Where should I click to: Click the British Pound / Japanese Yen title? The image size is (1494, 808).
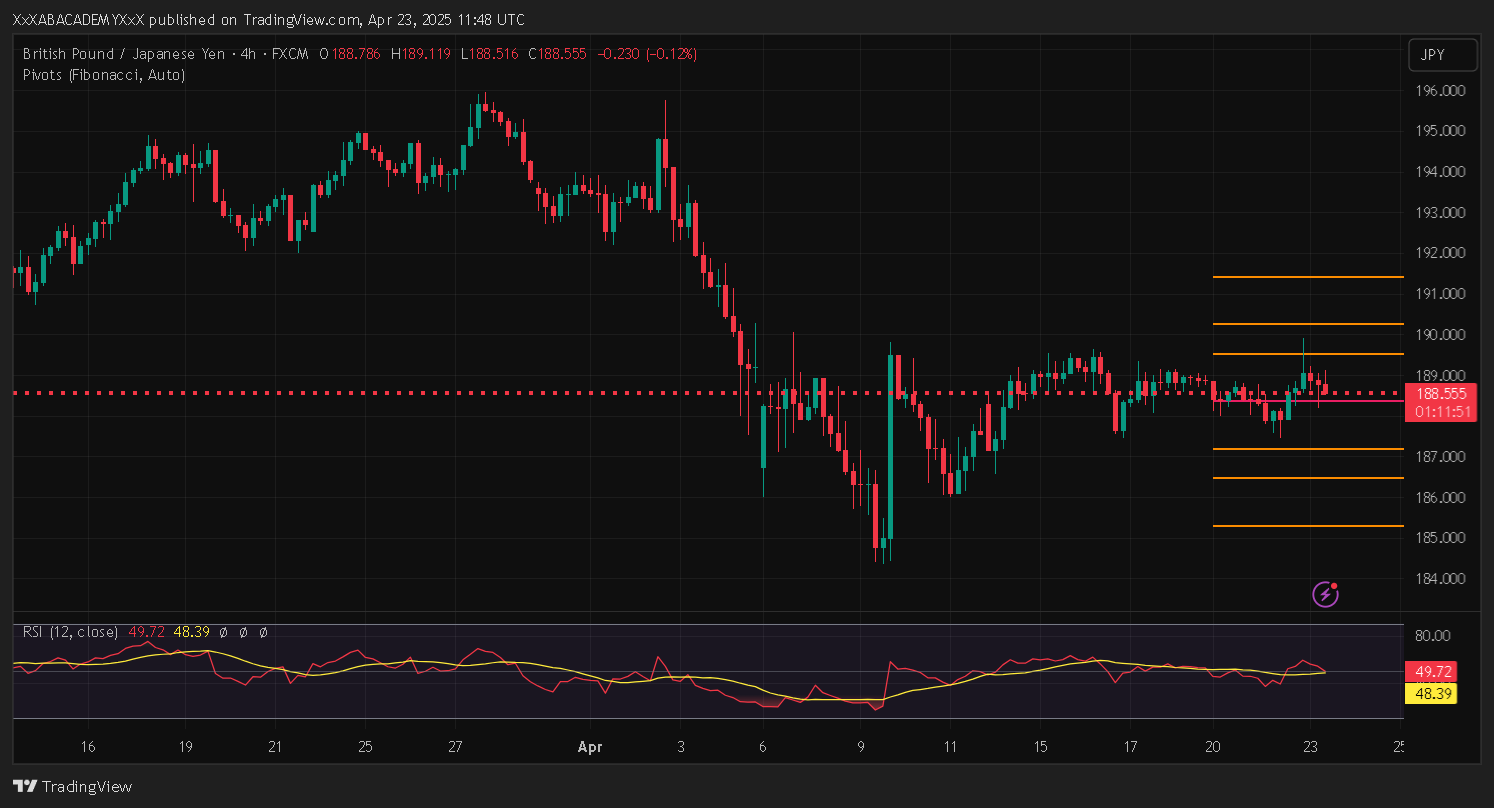point(124,54)
